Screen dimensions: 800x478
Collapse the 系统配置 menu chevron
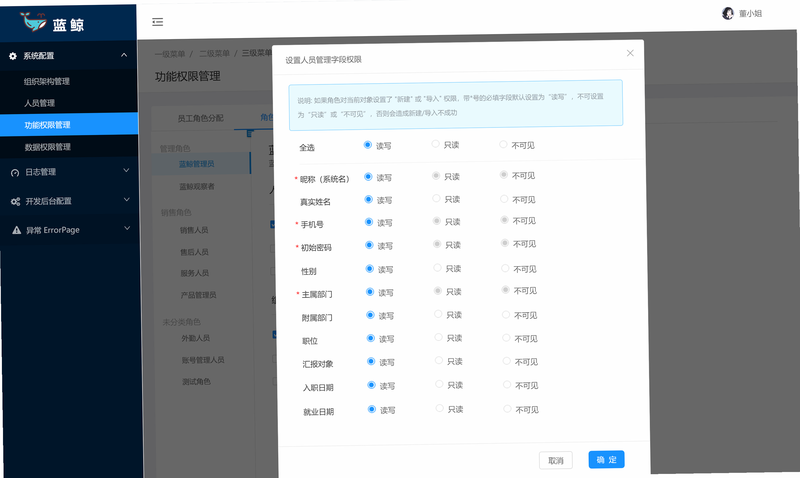tap(124, 55)
